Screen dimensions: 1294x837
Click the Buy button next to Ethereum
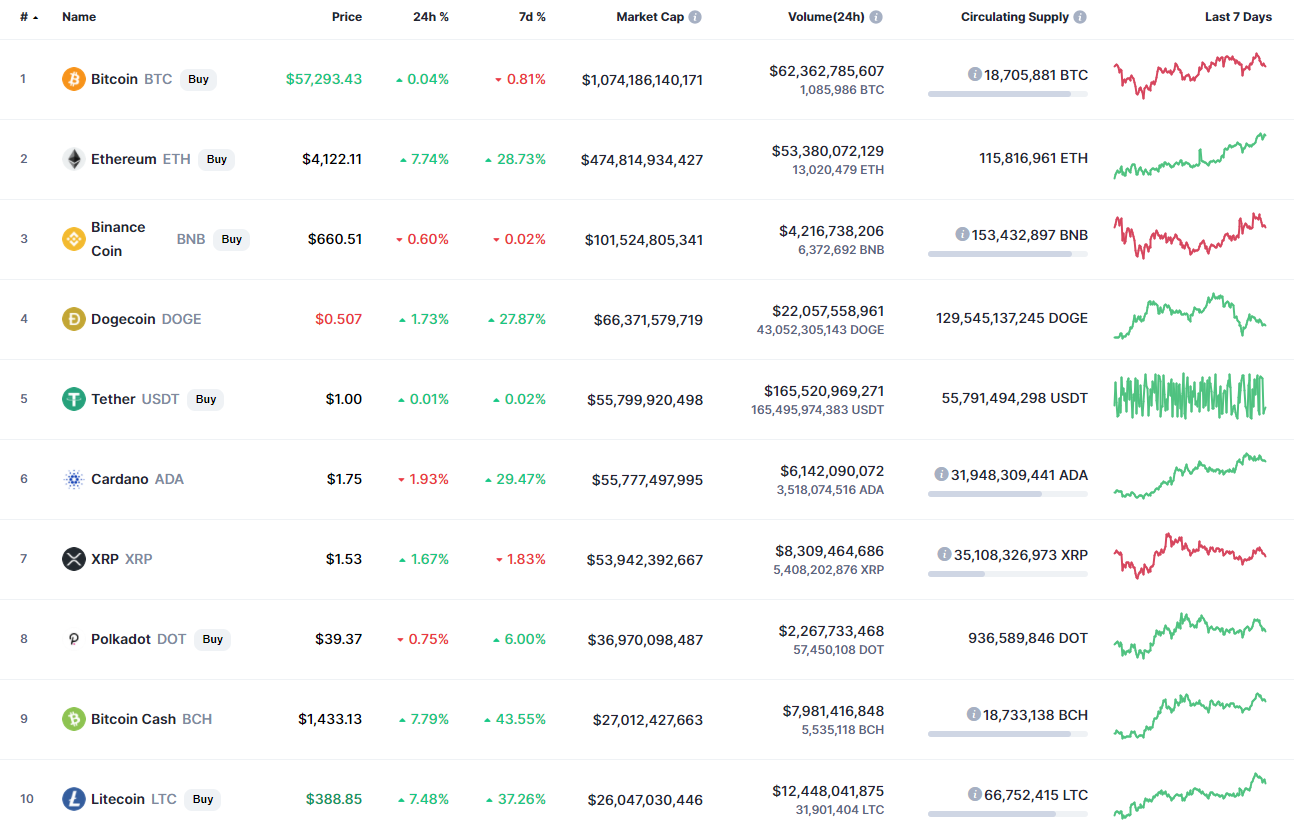[217, 159]
